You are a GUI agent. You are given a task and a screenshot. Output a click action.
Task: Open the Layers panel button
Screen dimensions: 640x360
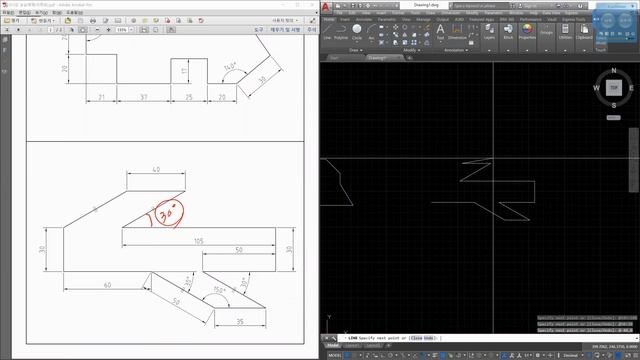pos(489,31)
